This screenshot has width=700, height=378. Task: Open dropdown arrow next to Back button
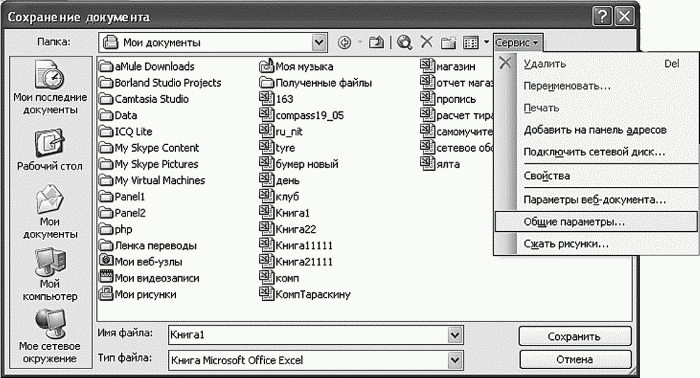[x=359, y=43]
